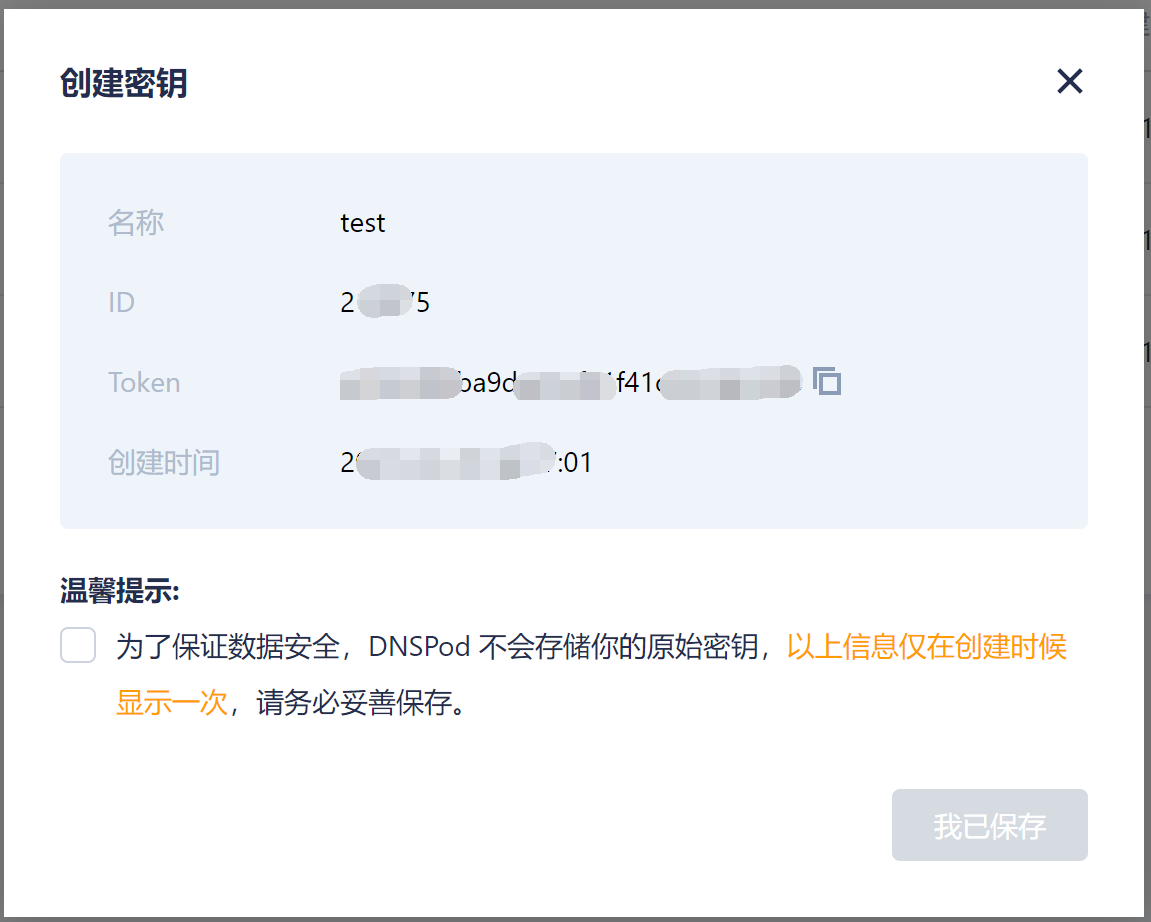Viewport: 1151px width, 922px height.
Task: Select the ID value in the details panel
Action: [385, 302]
